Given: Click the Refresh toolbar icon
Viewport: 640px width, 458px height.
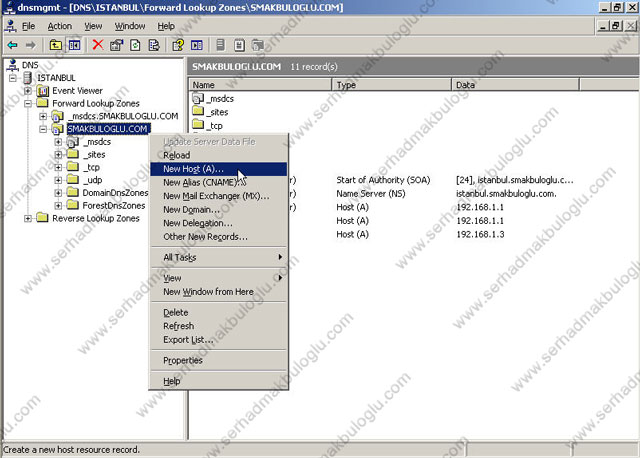Looking at the screenshot, I should tap(135, 45).
